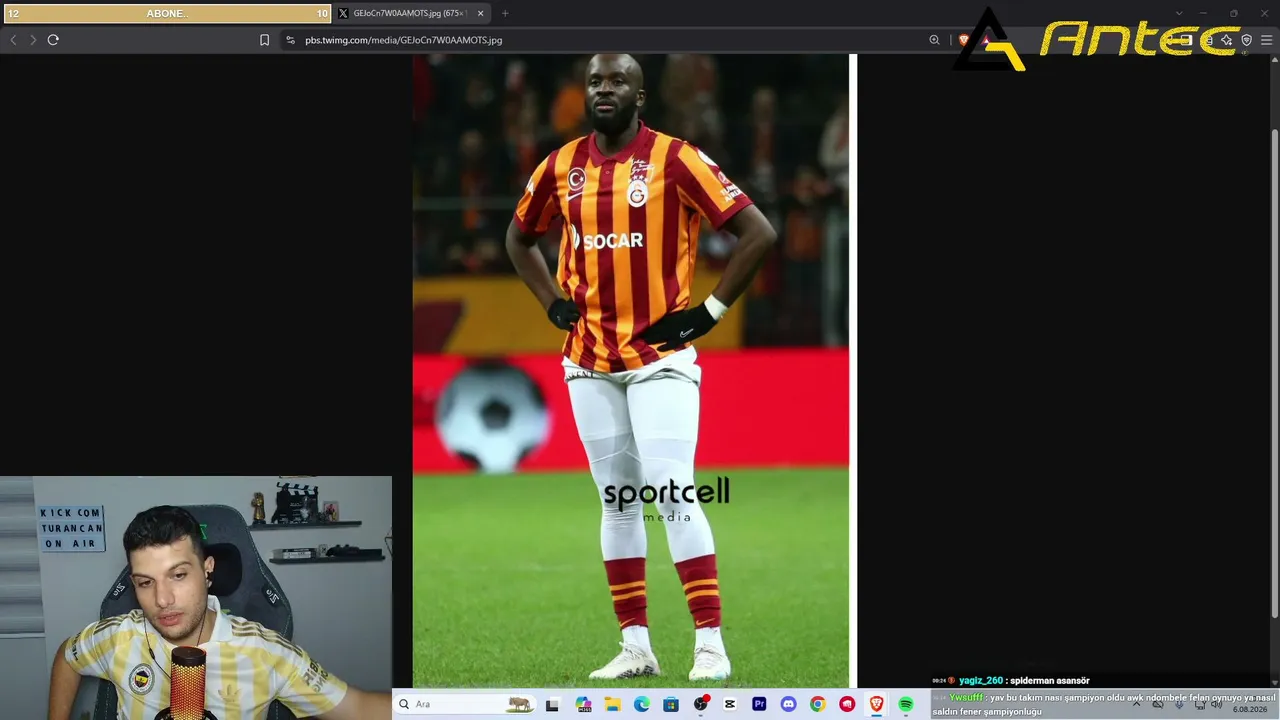Open OBS Studio from taskbar
The height and width of the screenshot is (720, 1280).
click(x=701, y=704)
